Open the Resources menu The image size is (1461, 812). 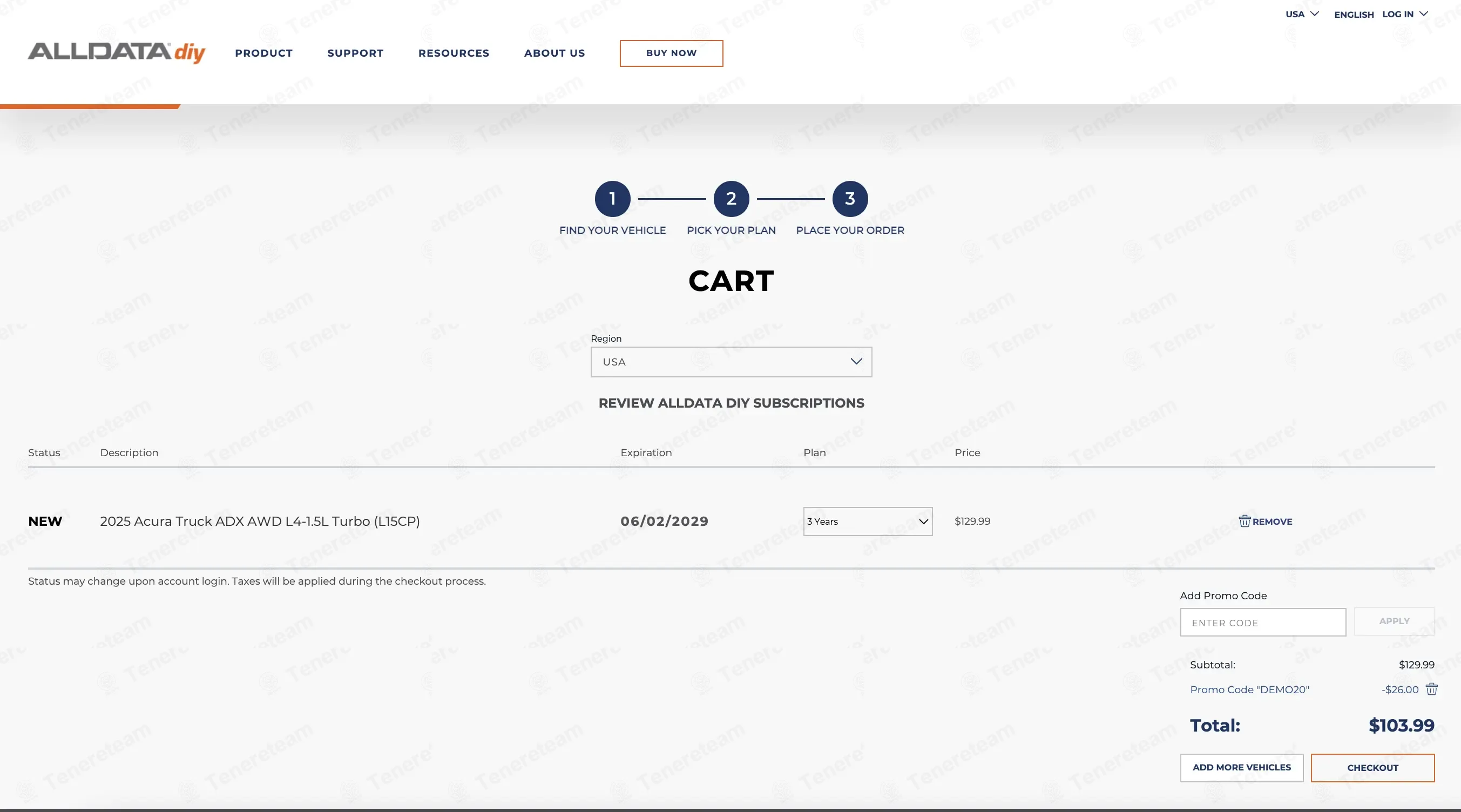tap(454, 53)
